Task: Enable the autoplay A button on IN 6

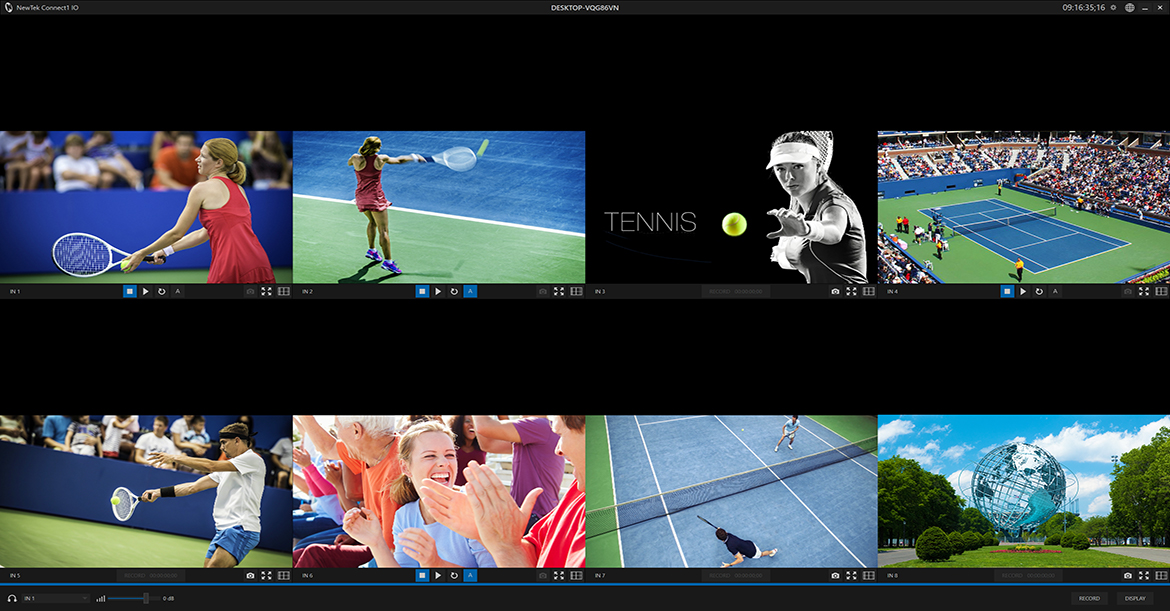Action: coord(470,576)
